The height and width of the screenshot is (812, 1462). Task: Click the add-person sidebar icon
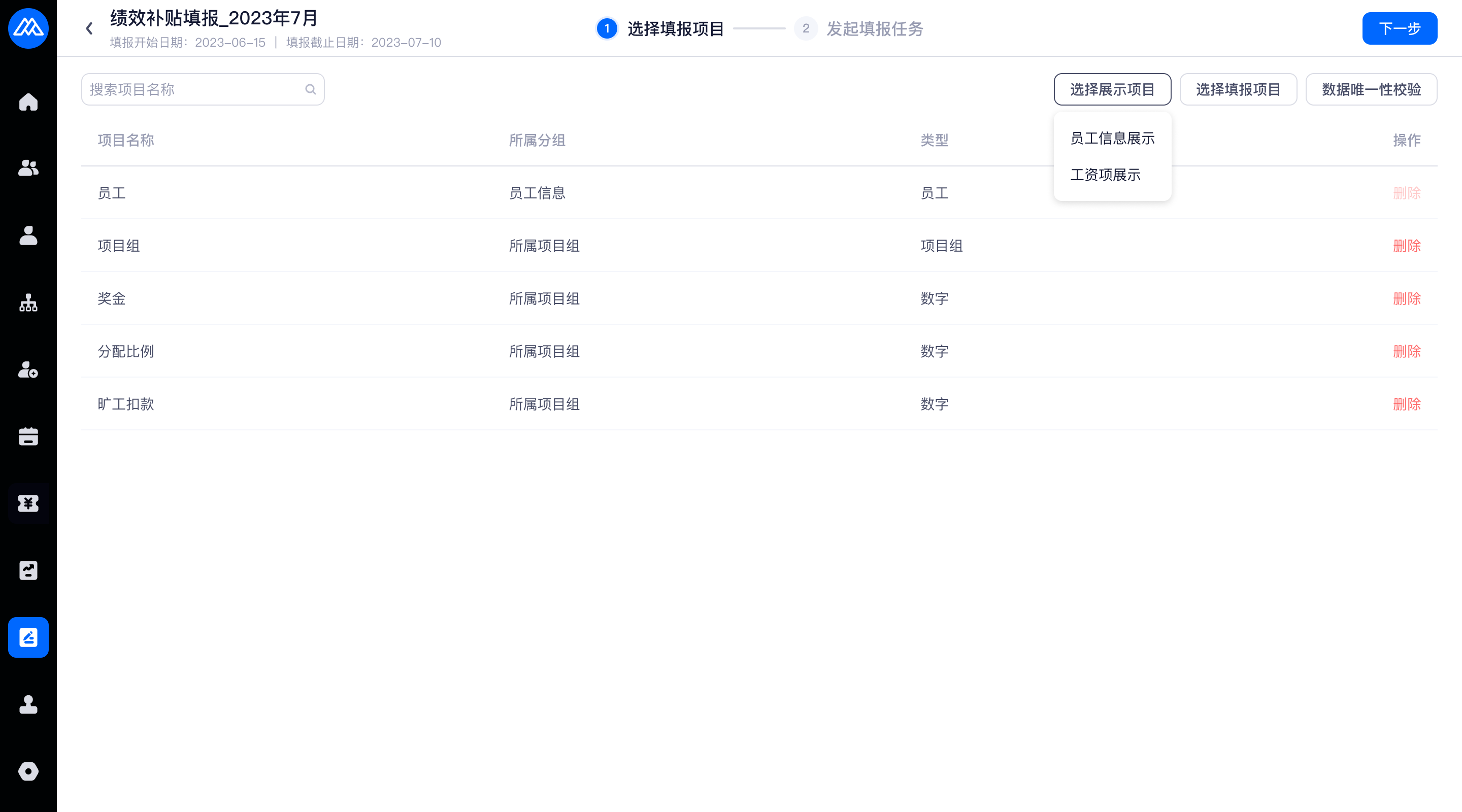pyautogui.click(x=28, y=370)
